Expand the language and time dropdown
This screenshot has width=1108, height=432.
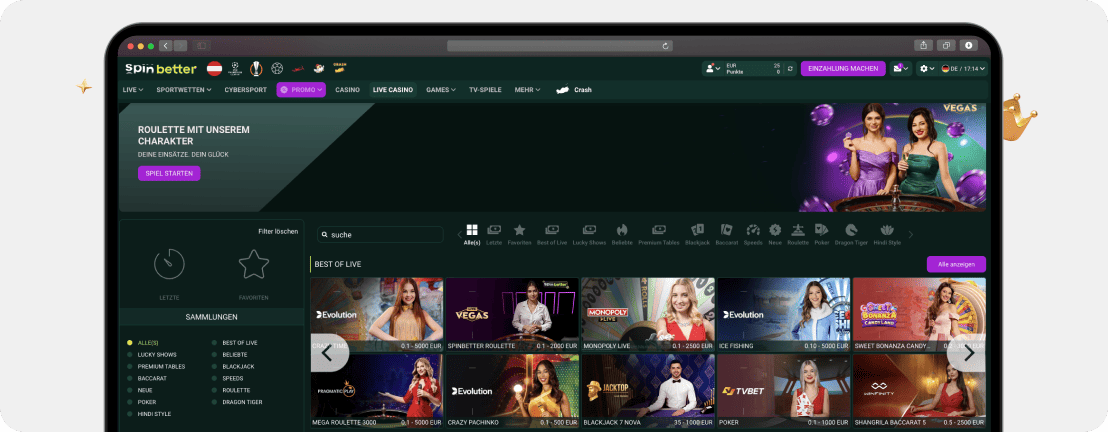(x=964, y=69)
